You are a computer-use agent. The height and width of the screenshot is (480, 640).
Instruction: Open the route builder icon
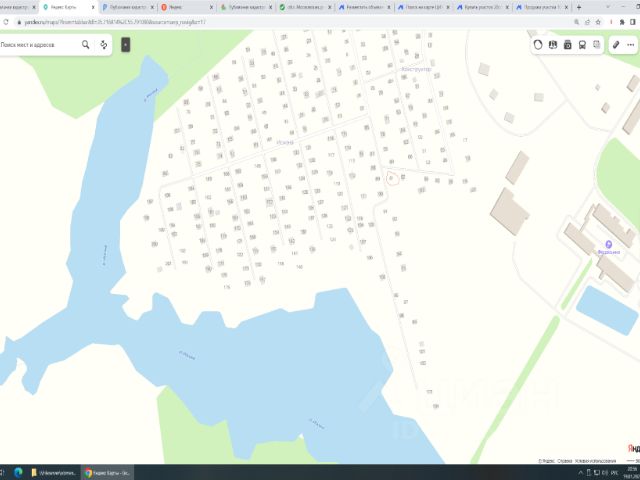pyautogui.click(x=104, y=44)
